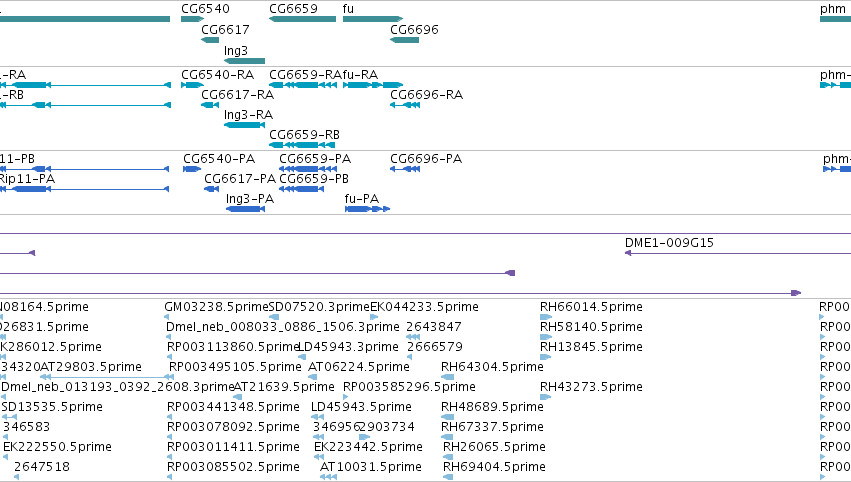Click the RP003085502.5prime EST label

coord(233,467)
